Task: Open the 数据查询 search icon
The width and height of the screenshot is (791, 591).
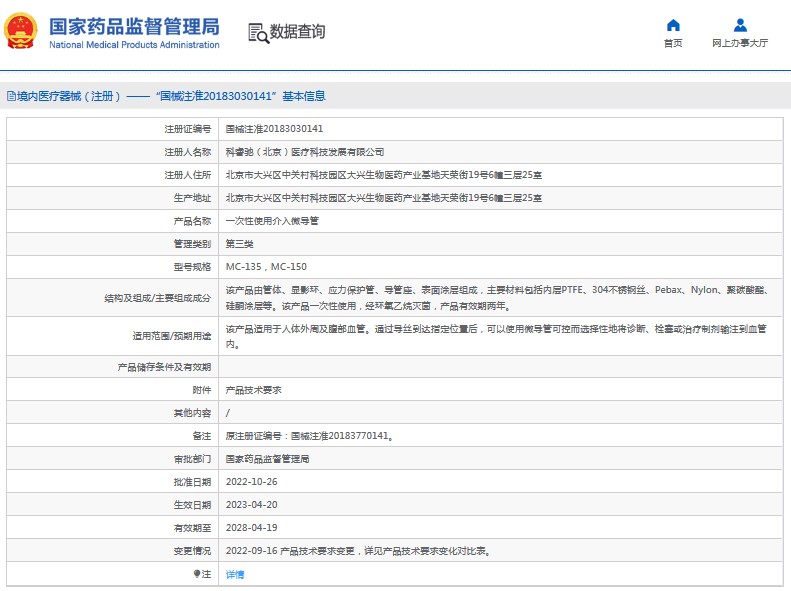Action: point(258,33)
